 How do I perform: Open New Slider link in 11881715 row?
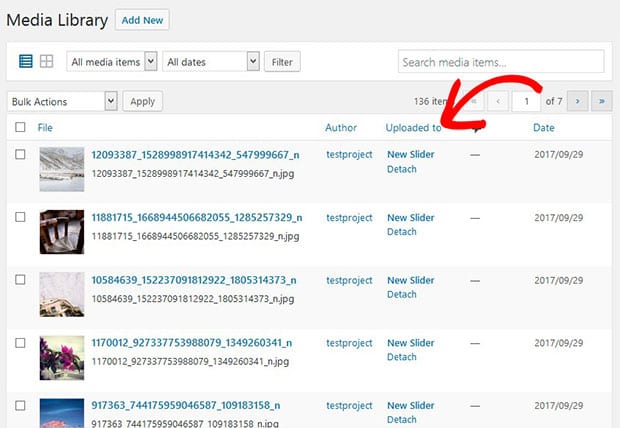[x=411, y=218]
